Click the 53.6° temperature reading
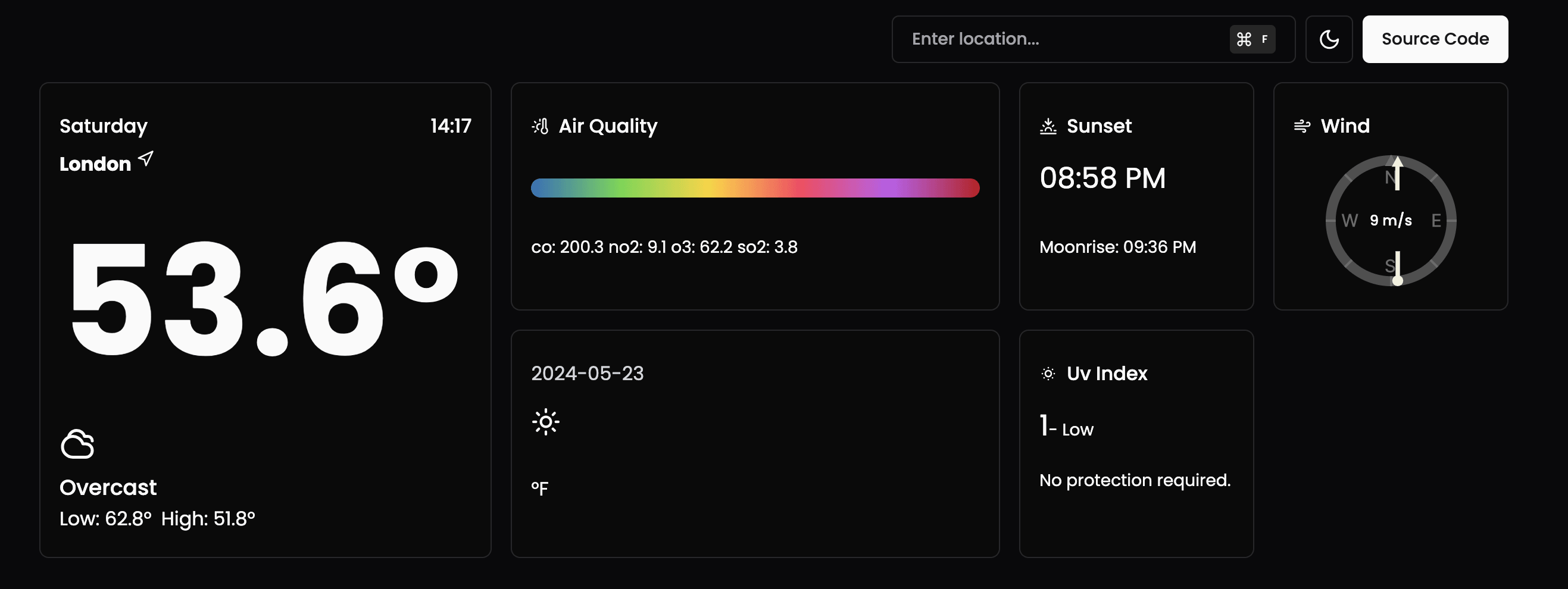Viewport: 1568px width, 589px height. [x=264, y=299]
